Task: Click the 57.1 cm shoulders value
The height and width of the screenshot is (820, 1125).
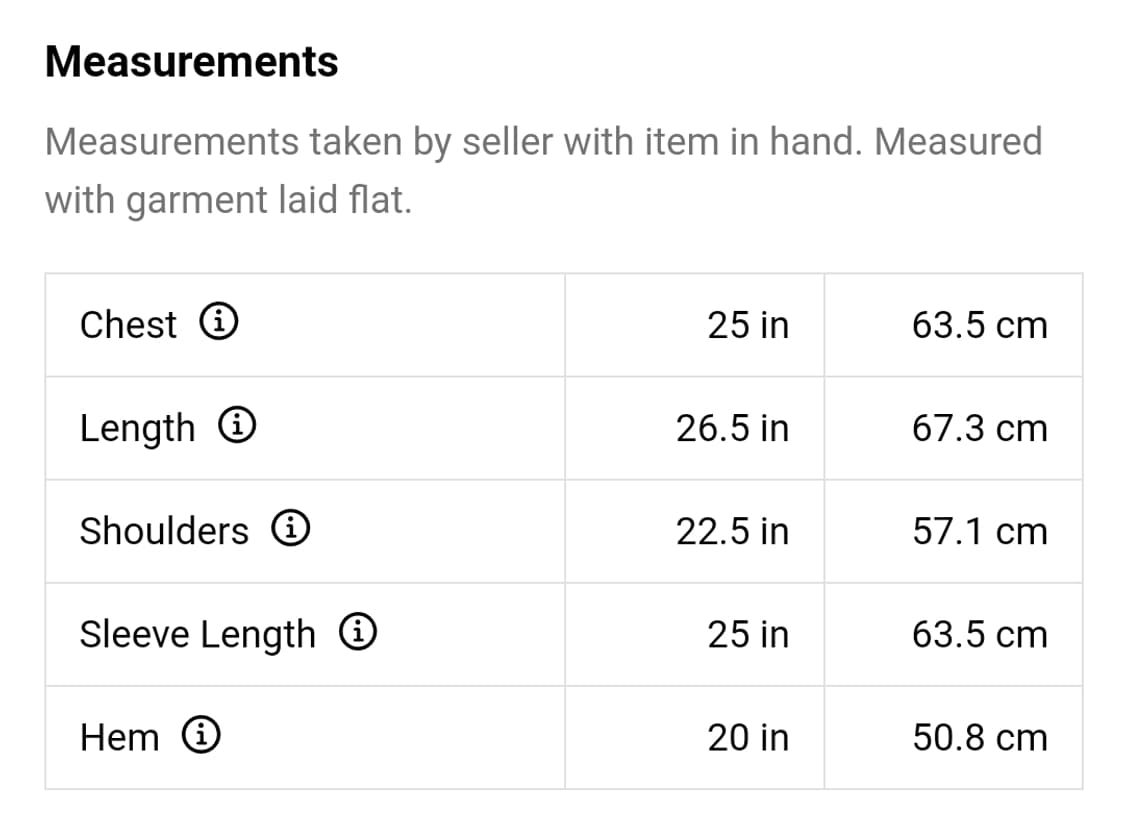Action: (x=979, y=532)
